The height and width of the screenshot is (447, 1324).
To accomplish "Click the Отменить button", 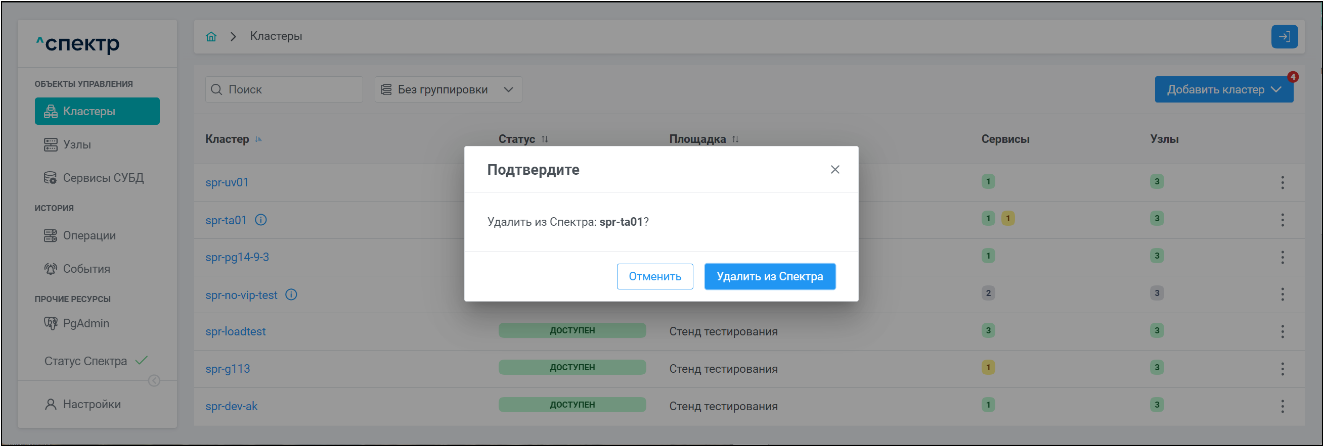I will (x=655, y=277).
